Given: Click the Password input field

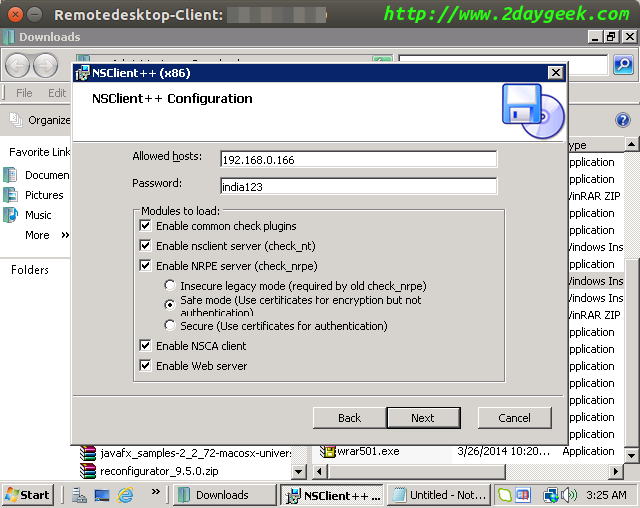Looking at the screenshot, I should (358, 186).
